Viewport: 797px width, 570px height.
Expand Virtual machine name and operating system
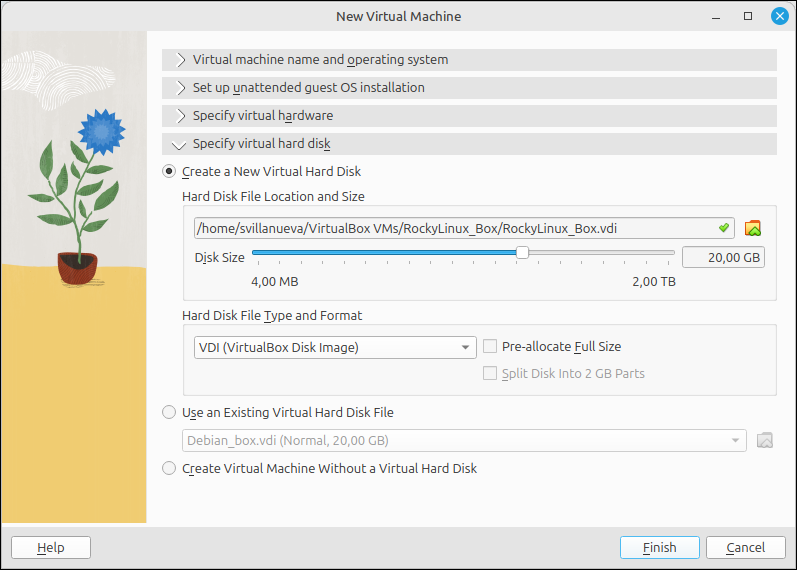469,59
